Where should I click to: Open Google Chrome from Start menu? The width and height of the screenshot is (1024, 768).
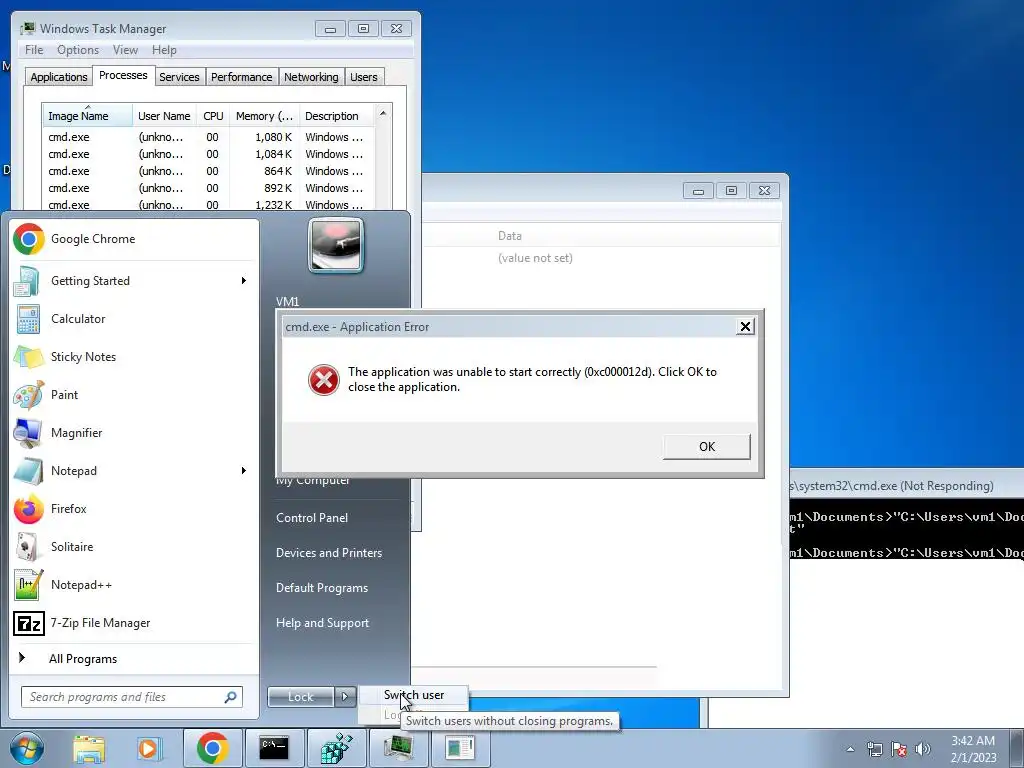tap(134, 239)
